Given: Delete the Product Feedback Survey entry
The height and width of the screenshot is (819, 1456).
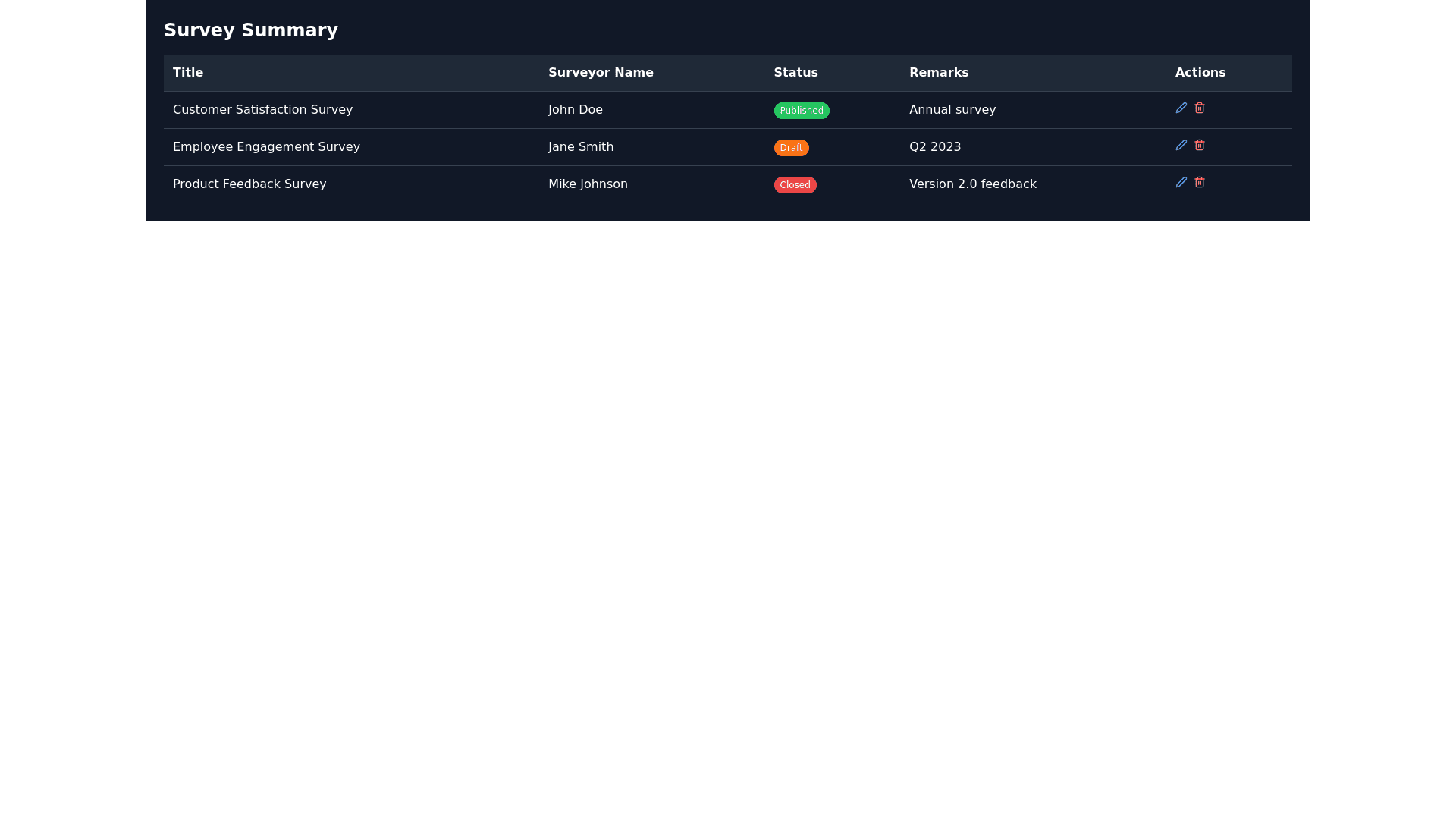Looking at the screenshot, I should 1199,182.
